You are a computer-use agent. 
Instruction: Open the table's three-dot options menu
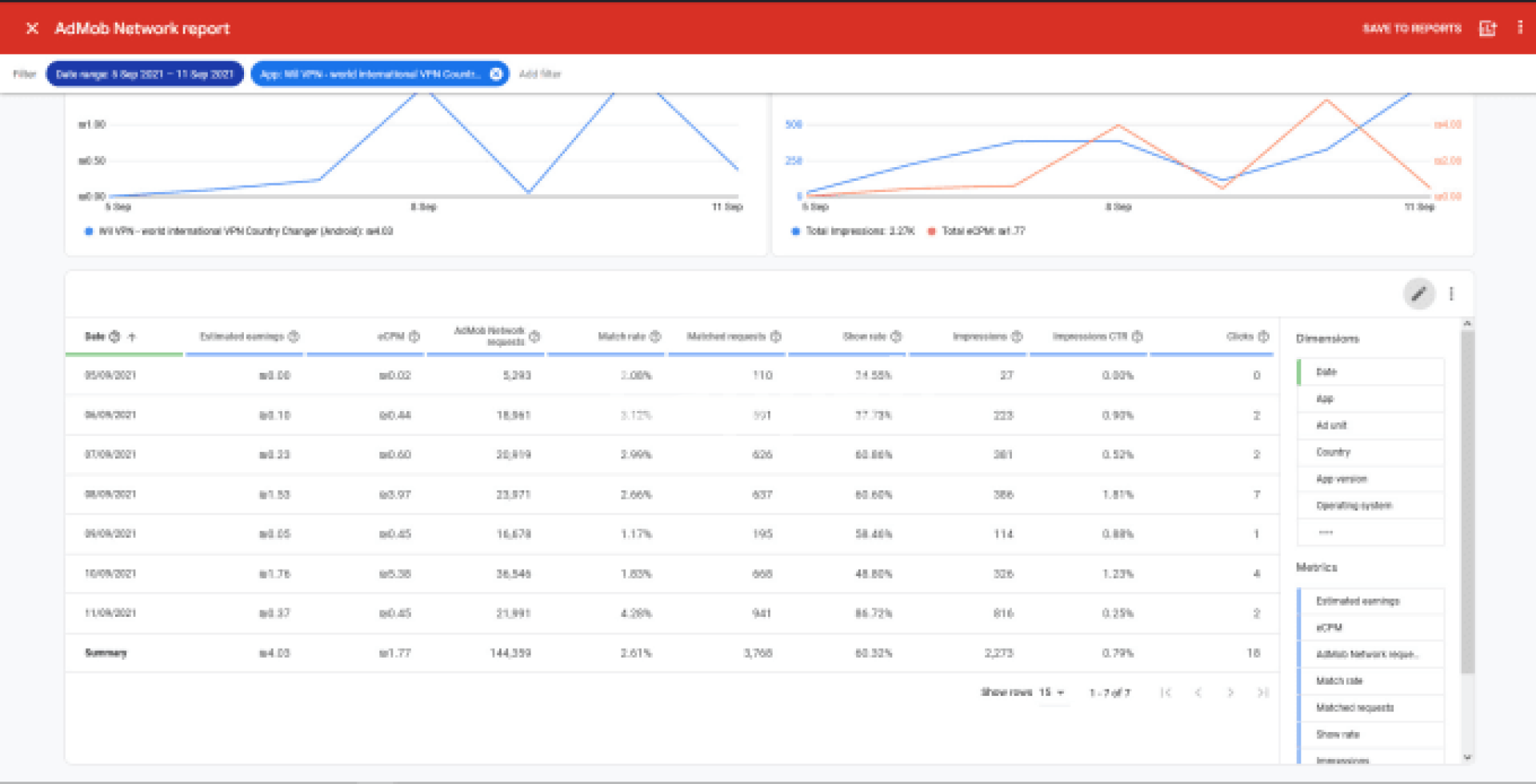(1451, 294)
